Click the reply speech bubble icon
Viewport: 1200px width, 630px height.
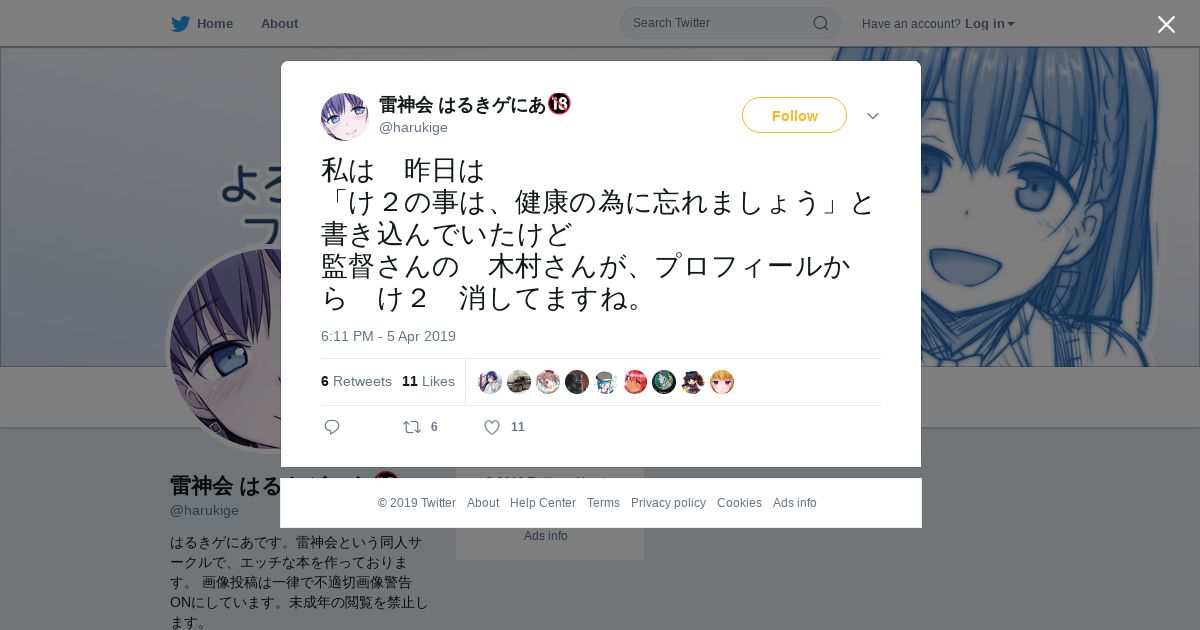coord(332,427)
